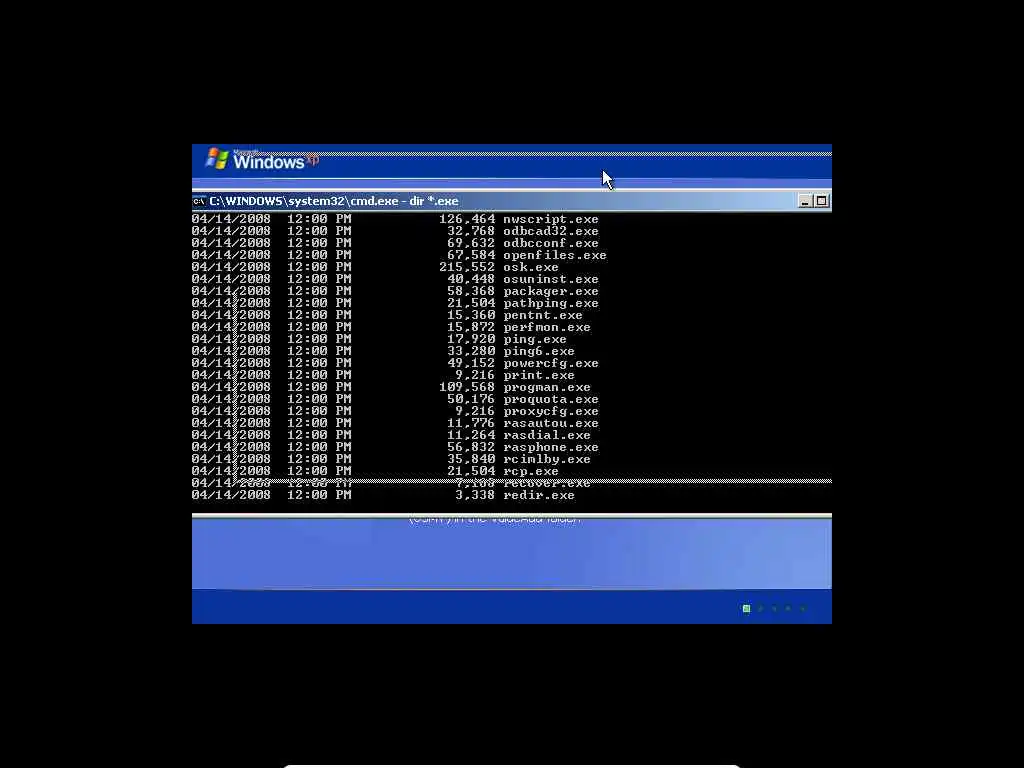This screenshot has height=768, width=1024.
Task: Select the rasdial.exe file name
Action: point(547,435)
